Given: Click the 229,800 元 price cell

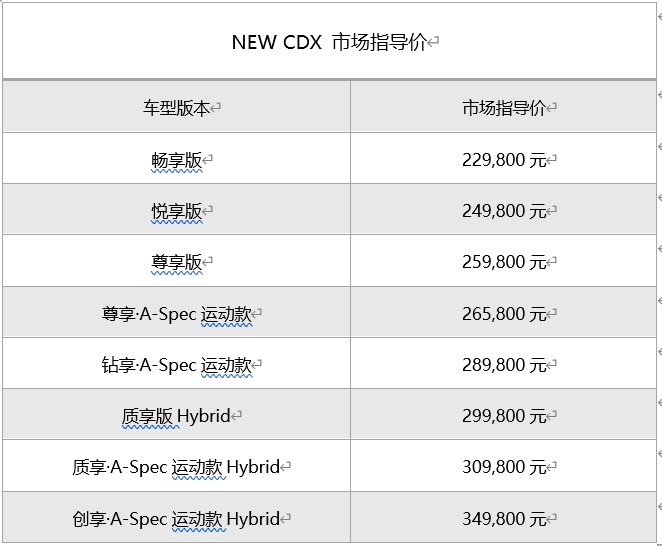Looking at the screenshot, I should pos(503,158).
